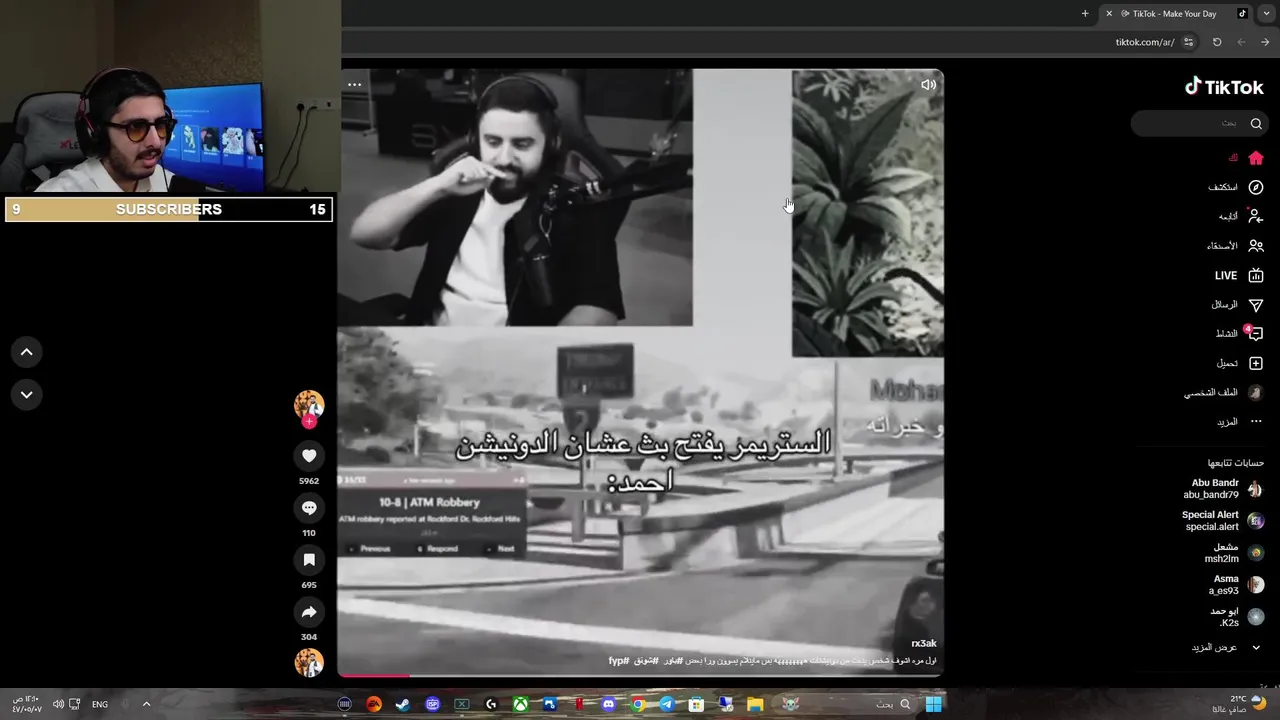
Task: Go to next video with down chevron
Action: click(27, 395)
